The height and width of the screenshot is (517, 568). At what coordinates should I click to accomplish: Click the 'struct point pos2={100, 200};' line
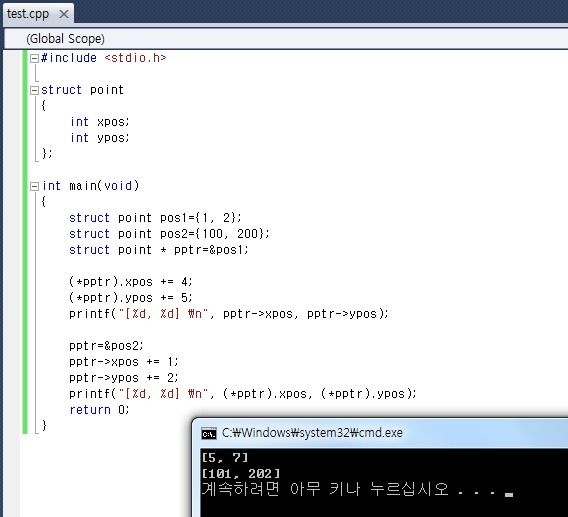point(169,234)
